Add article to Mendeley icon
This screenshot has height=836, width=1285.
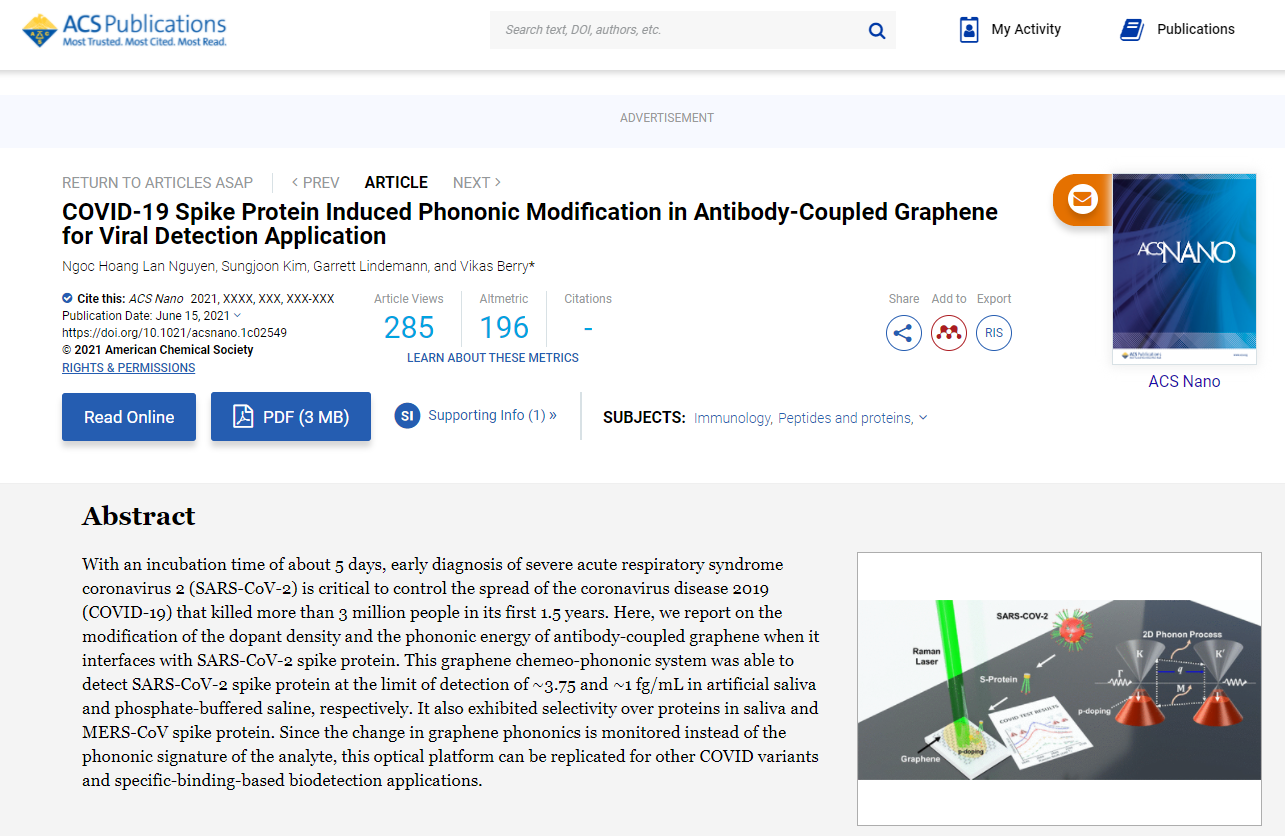point(949,333)
